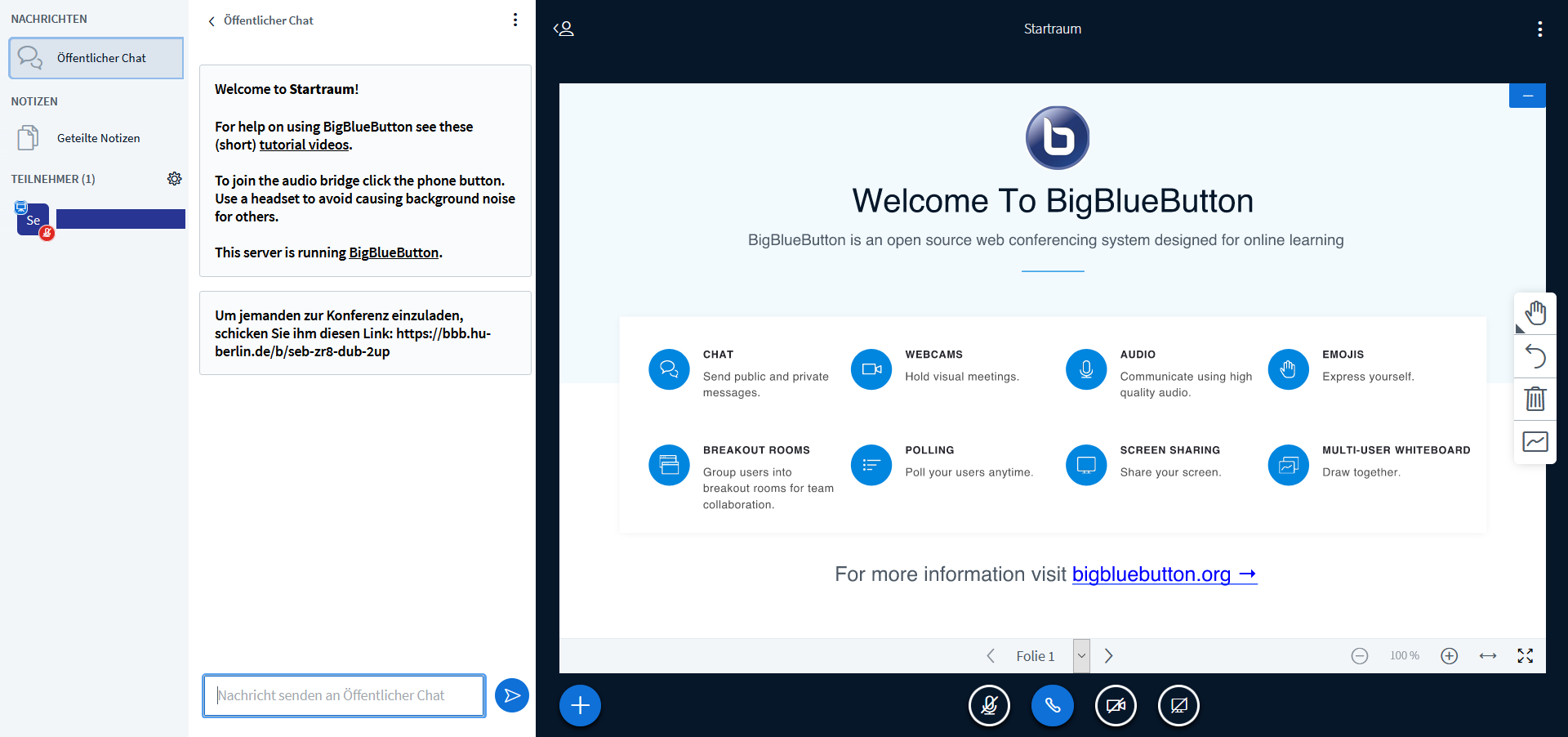
Task: Unmute the microphone button
Action: click(x=989, y=705)
